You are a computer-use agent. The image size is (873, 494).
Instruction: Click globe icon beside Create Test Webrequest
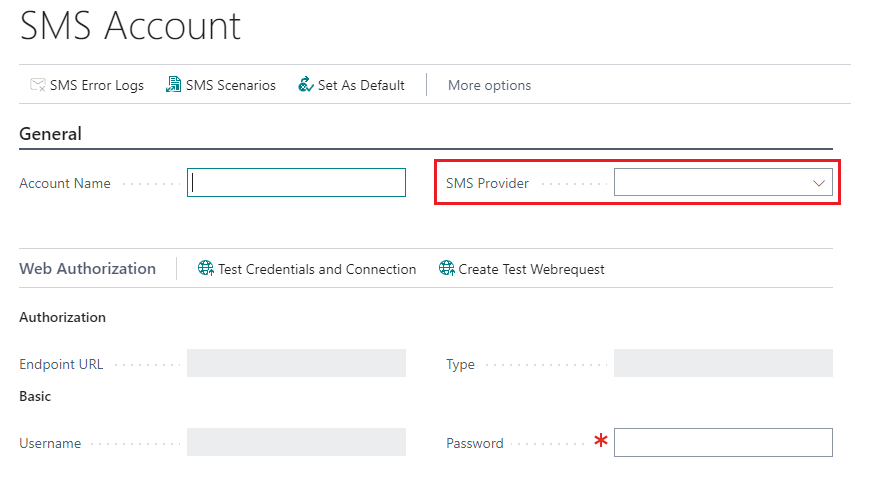pyautogui.click(x=447, y=268)
